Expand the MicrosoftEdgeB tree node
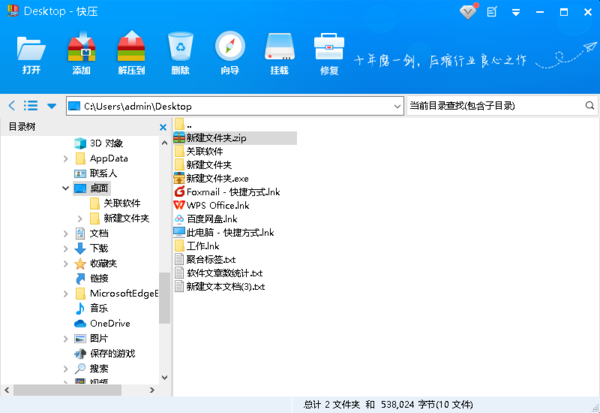Viewport: 600px width, 413px height. pos(65,294)
